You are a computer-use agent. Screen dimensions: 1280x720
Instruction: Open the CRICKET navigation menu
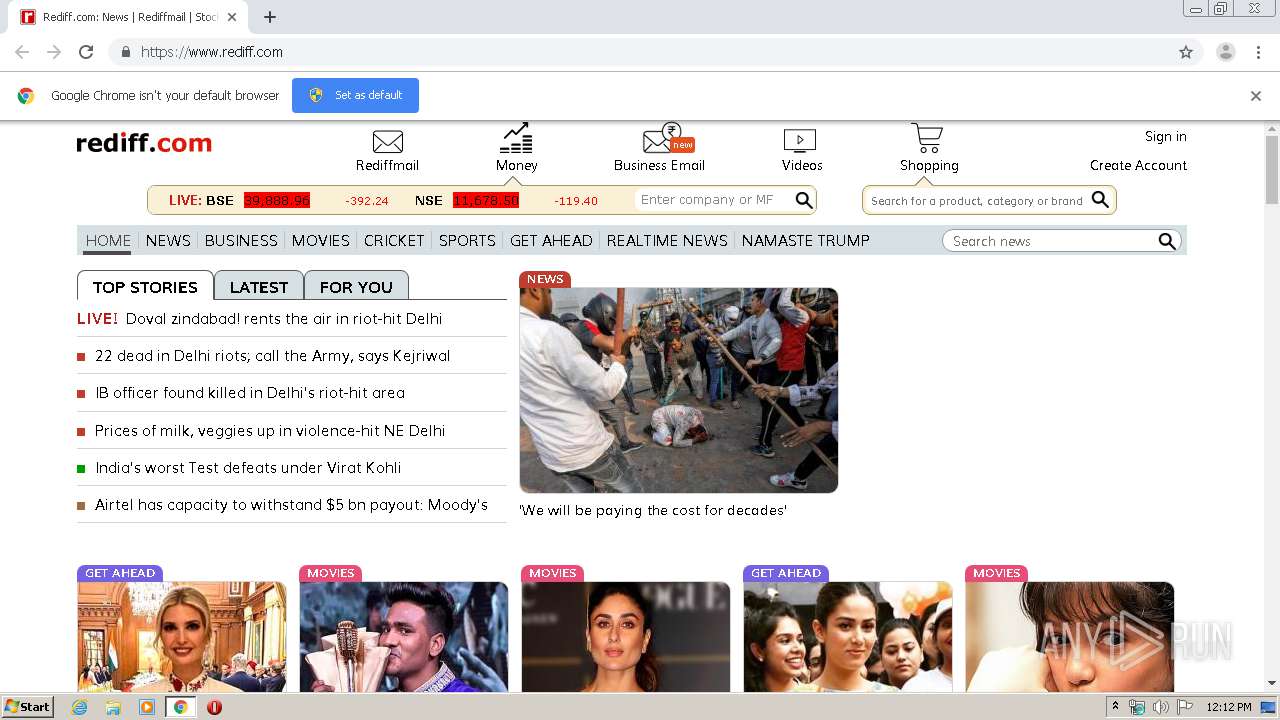click(394, 241)
